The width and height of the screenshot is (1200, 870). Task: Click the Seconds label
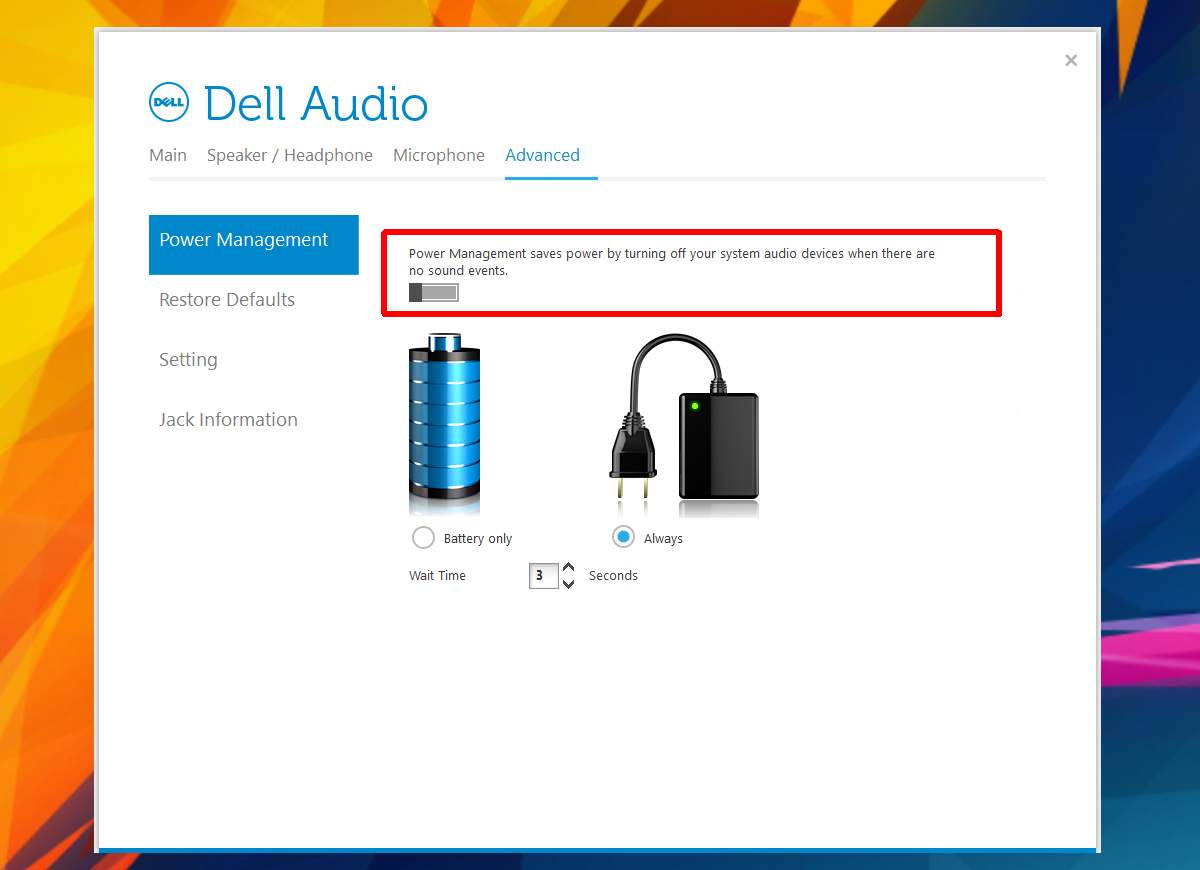point(613,575)
